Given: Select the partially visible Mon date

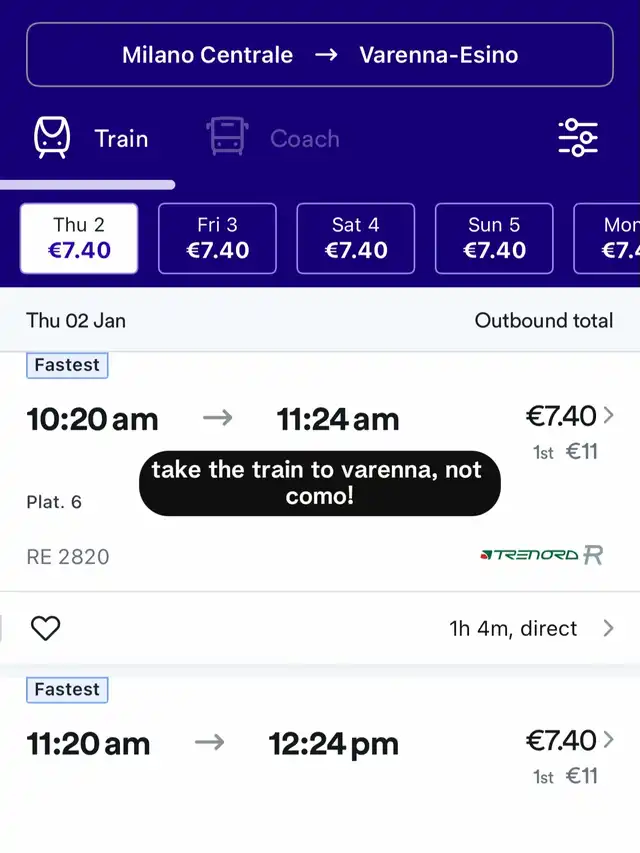Looking at the screenshot, I should point(612,238).
